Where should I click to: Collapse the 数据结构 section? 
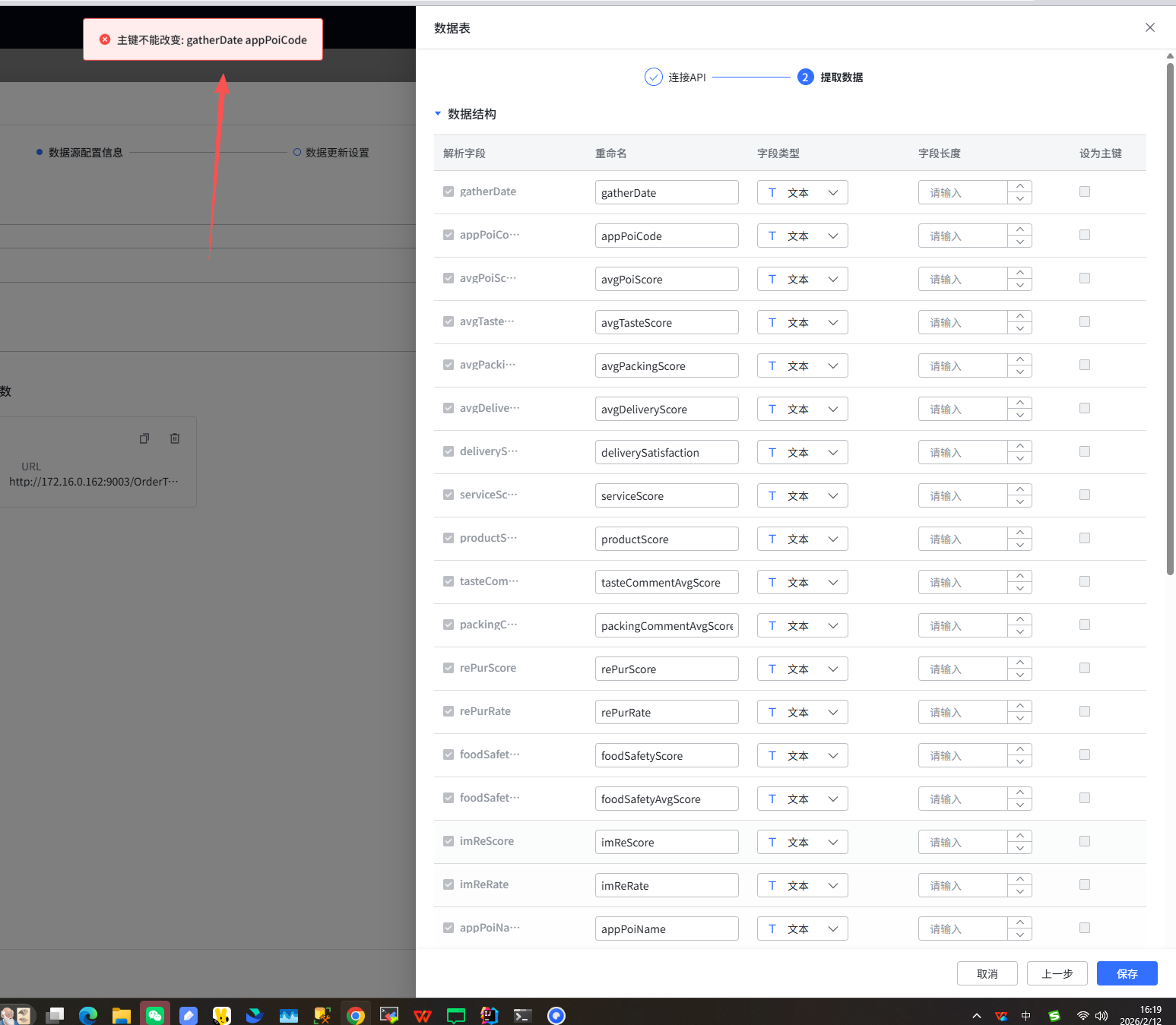[438, 114]
